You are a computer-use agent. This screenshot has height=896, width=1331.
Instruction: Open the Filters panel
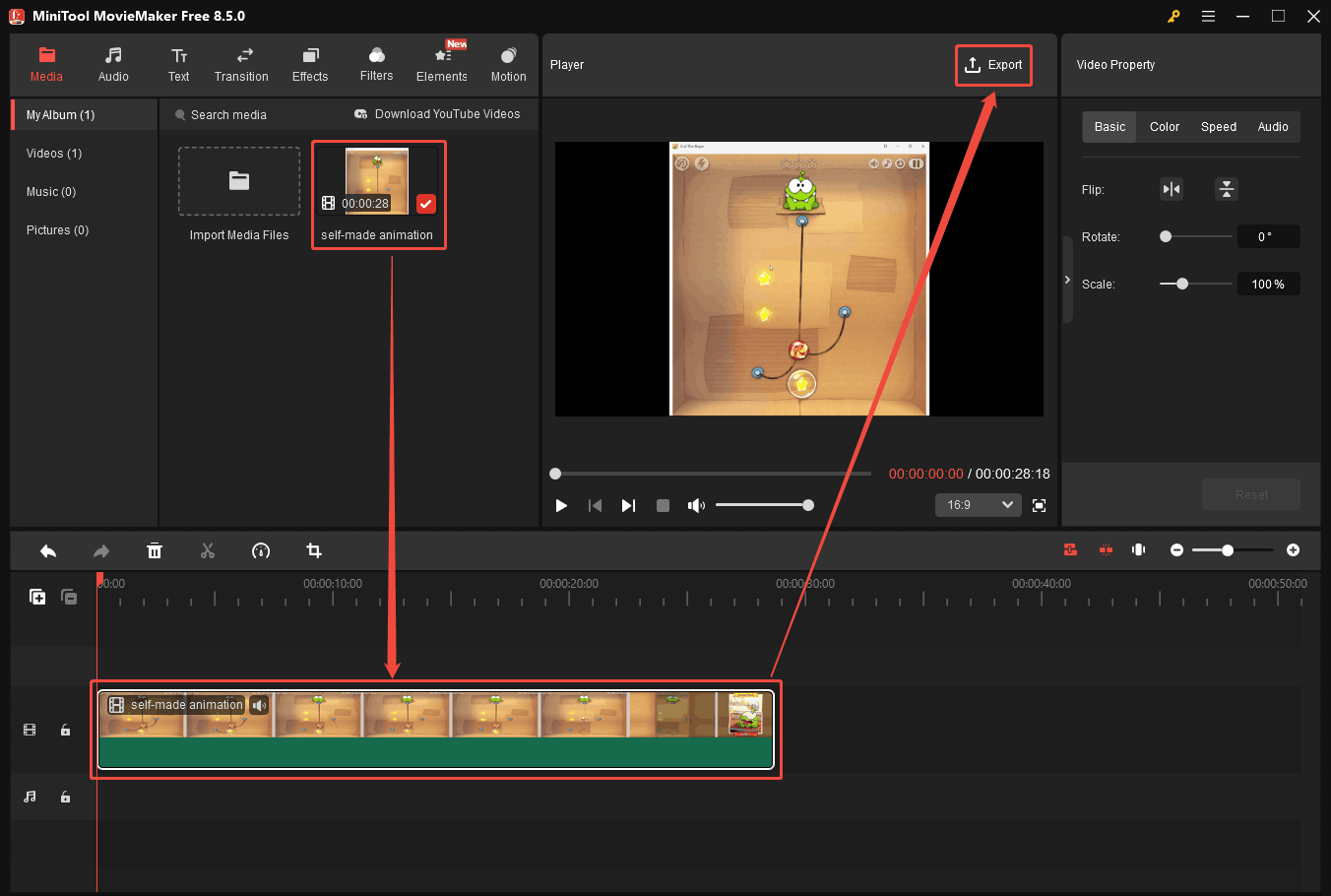click(x=376, y=64)
